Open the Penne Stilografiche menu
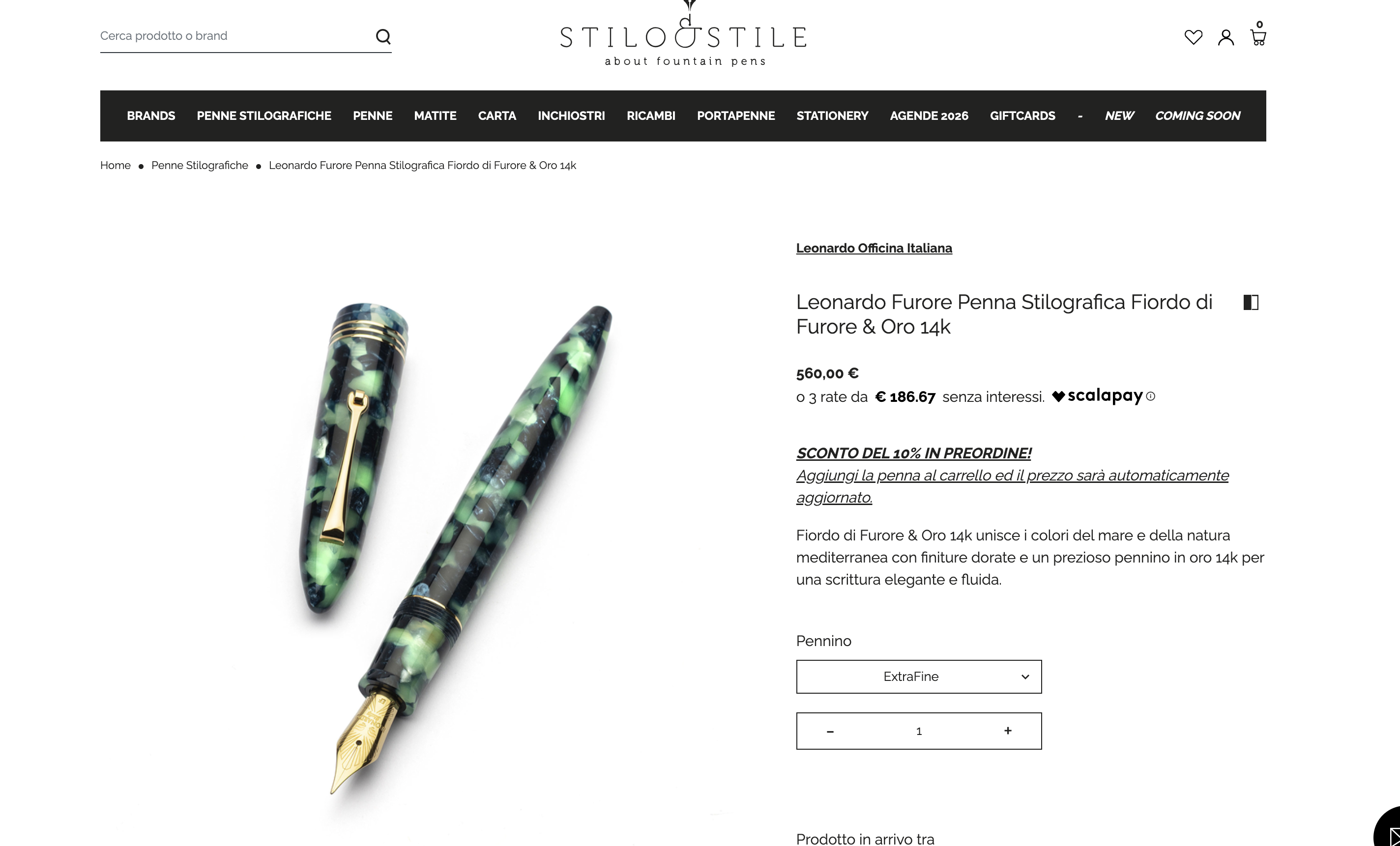The image size is (1400, 846). click(263, 116)
